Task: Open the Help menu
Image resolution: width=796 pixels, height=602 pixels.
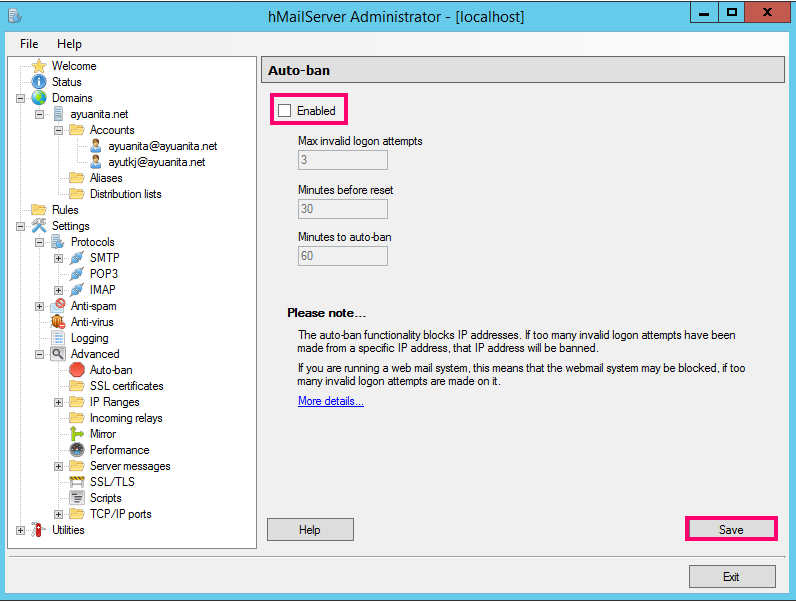Action: (69, 44)
